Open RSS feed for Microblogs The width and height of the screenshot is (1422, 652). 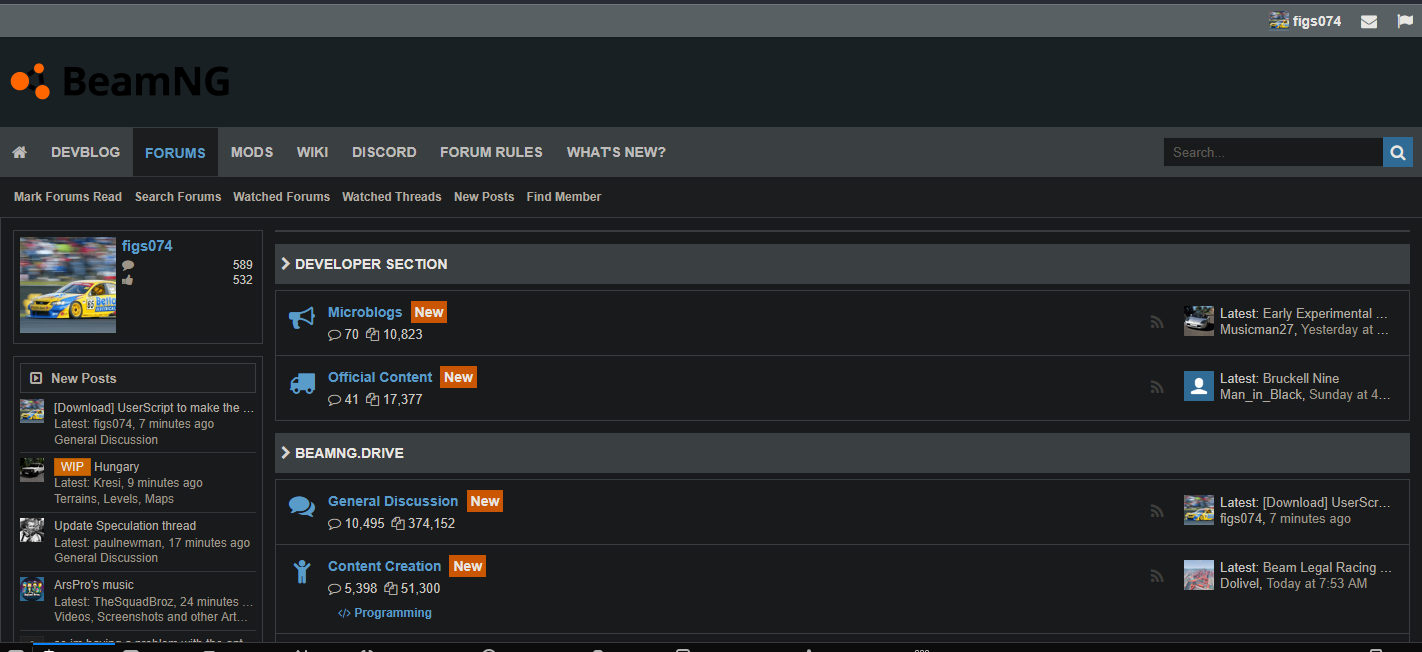tap(1157, 322)
